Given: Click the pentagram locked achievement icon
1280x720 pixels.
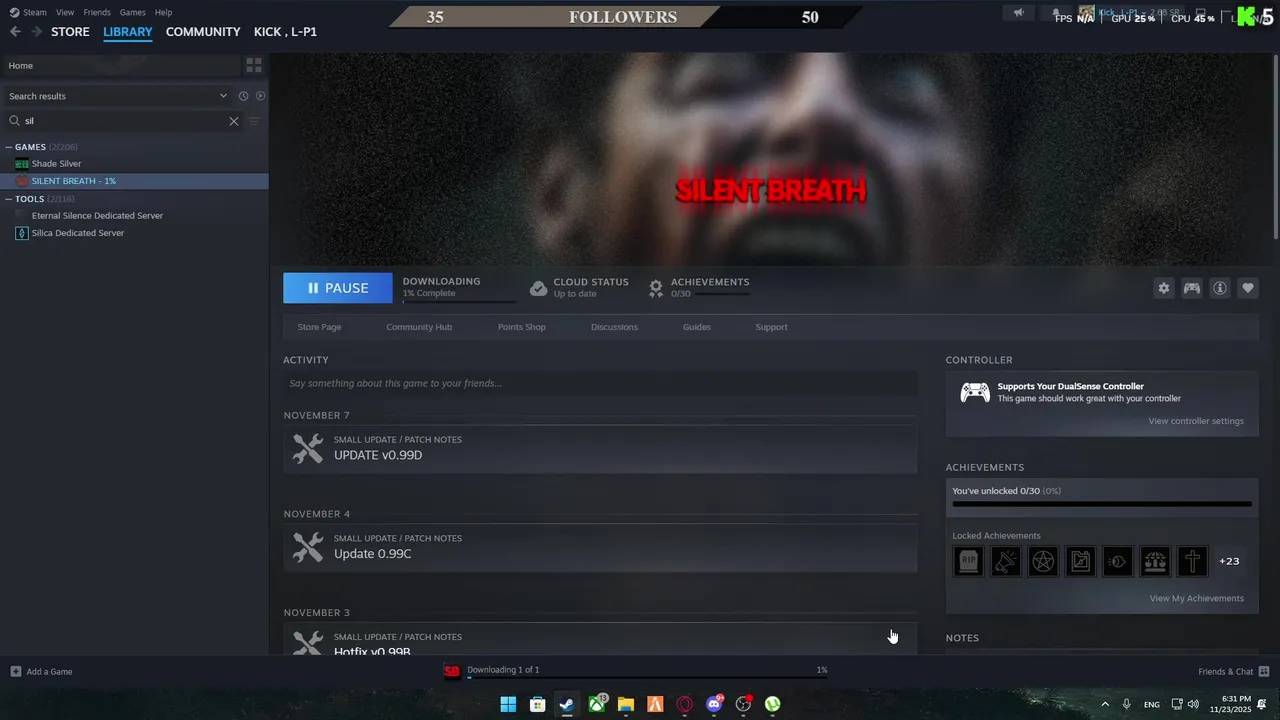Looking at the screenshot, I should point(1043,561).
